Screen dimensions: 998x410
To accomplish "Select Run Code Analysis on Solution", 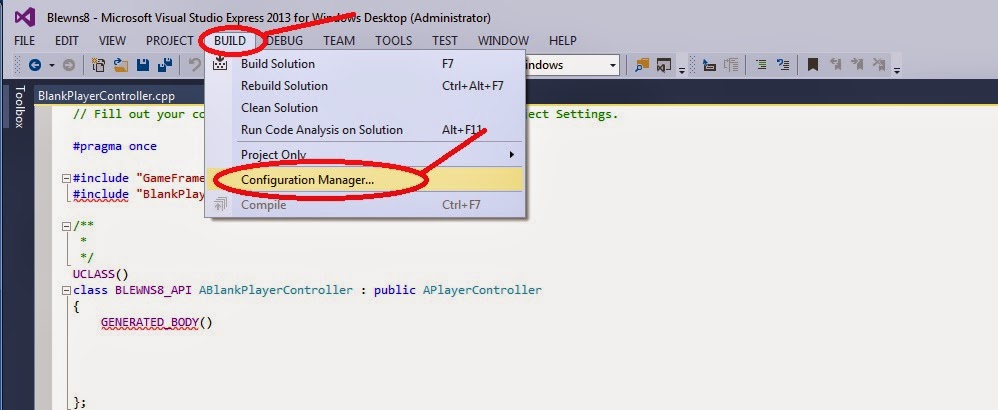I will (365, 130).
